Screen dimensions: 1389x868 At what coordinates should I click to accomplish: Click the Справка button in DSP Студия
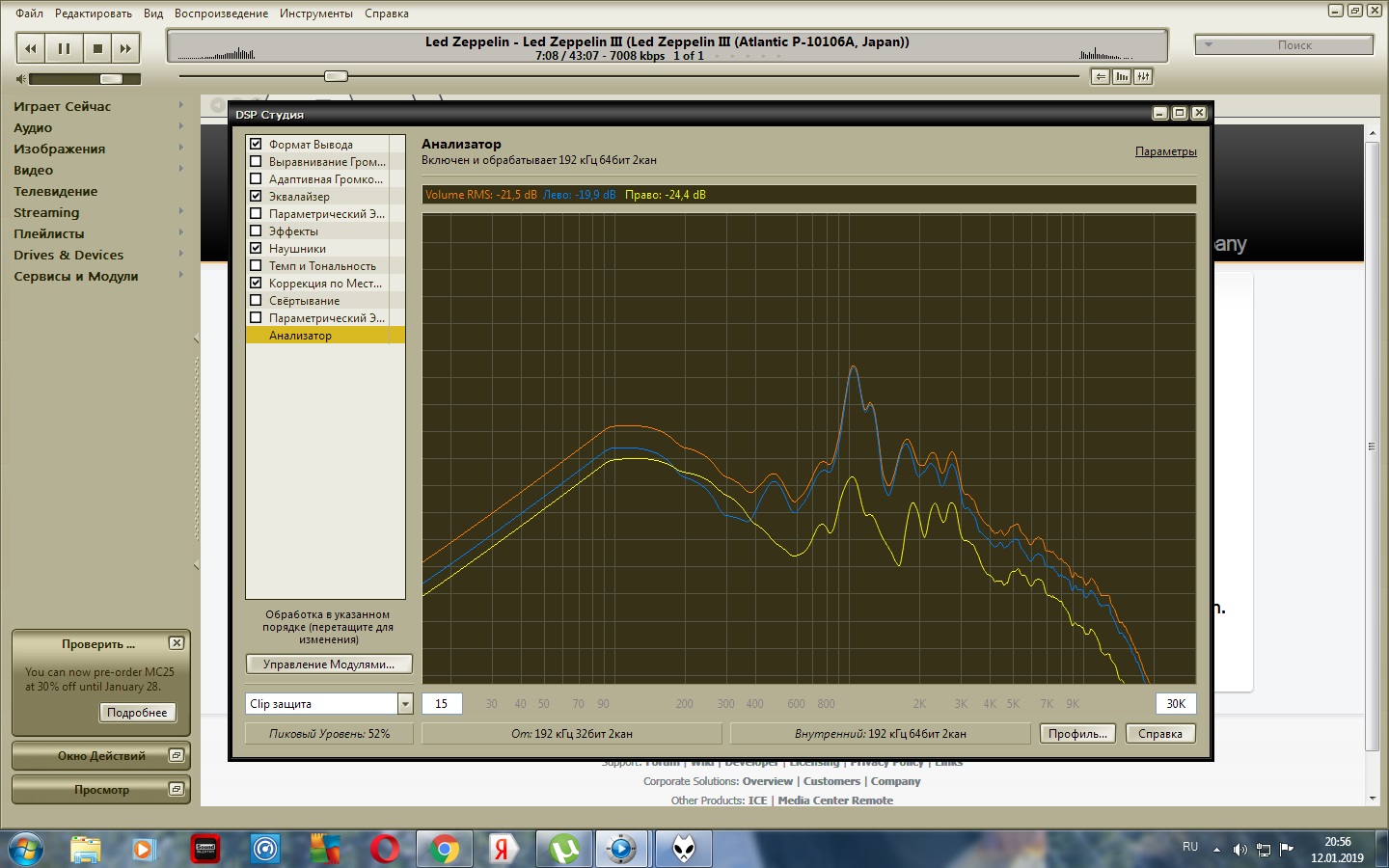(1160, 734)
